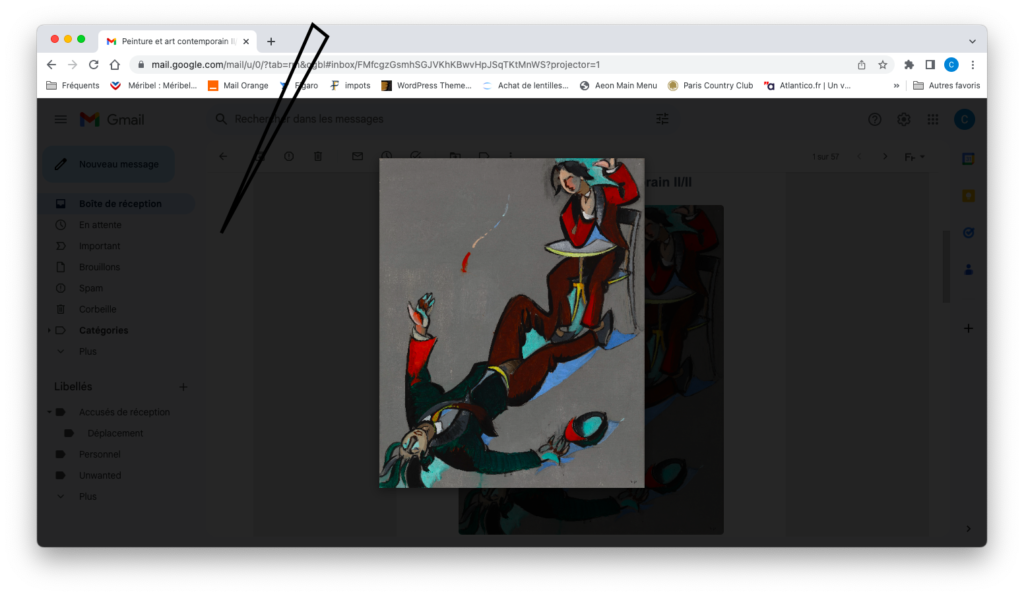Open Google Keep side panel
Screen dimensions: 1024x596
pyautogui.click(x=968, y=196)
